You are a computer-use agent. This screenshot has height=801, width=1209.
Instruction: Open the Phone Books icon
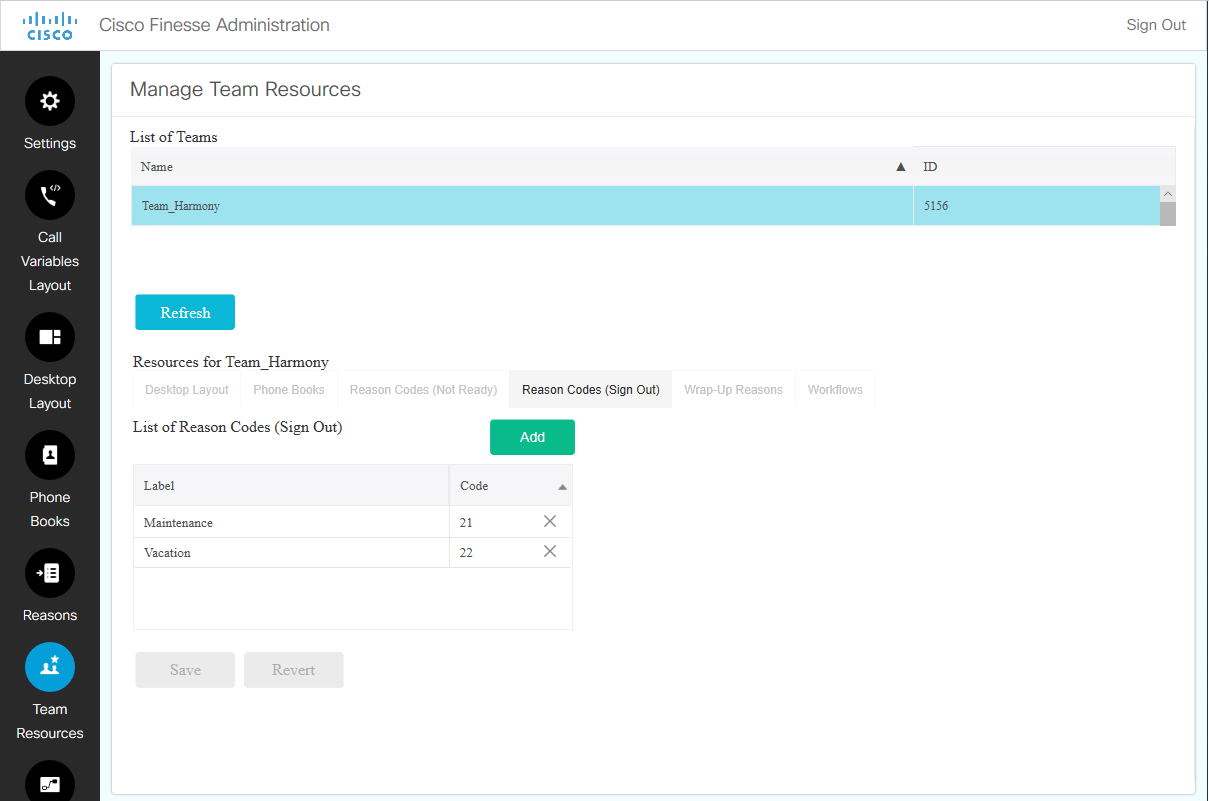(50, 455)
